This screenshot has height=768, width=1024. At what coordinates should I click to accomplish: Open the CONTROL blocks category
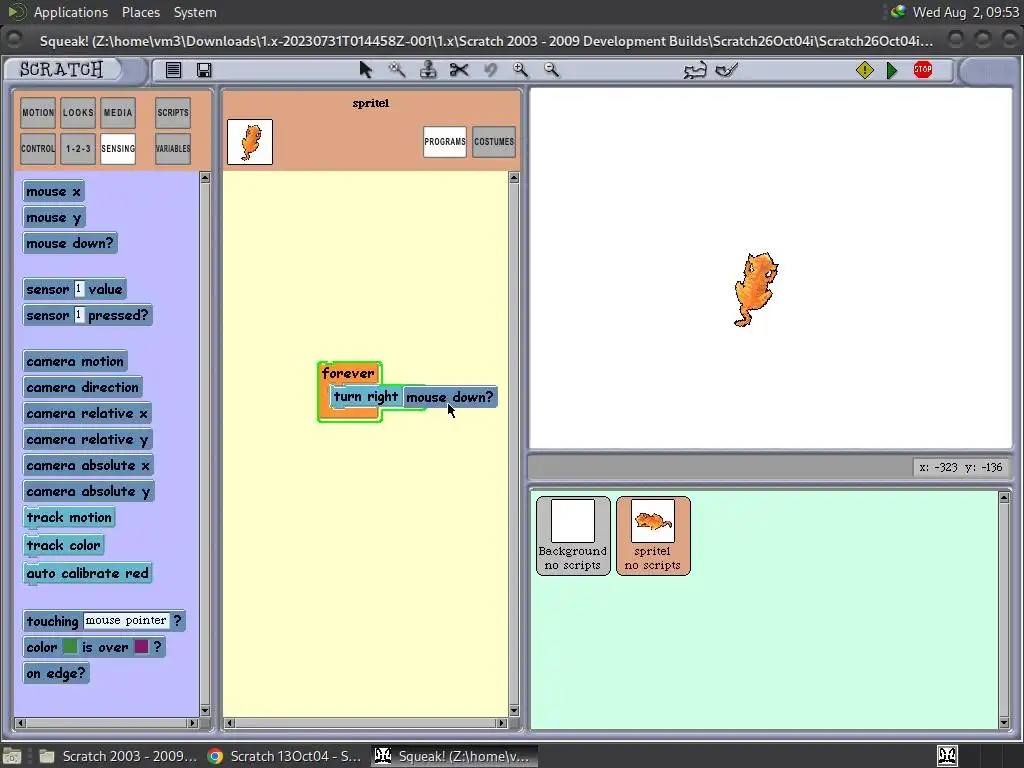[x=38, y=149]
